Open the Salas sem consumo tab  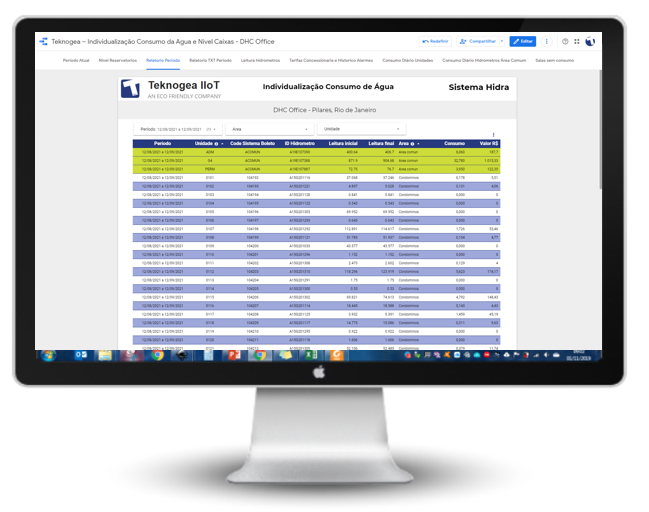click(555, 60)
